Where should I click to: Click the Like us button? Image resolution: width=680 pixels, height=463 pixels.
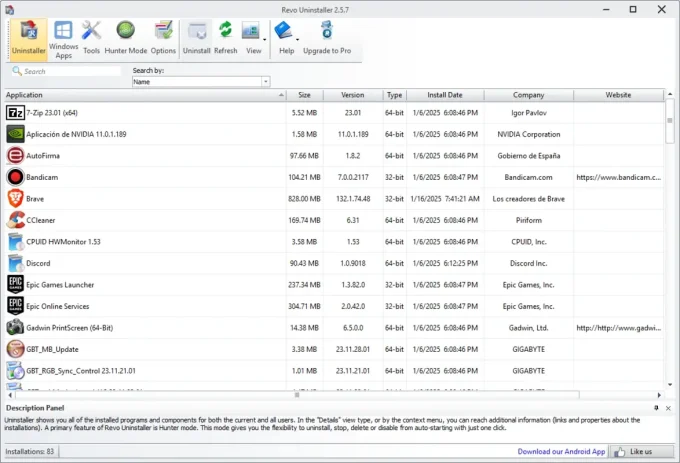click(x=641, y=451)
